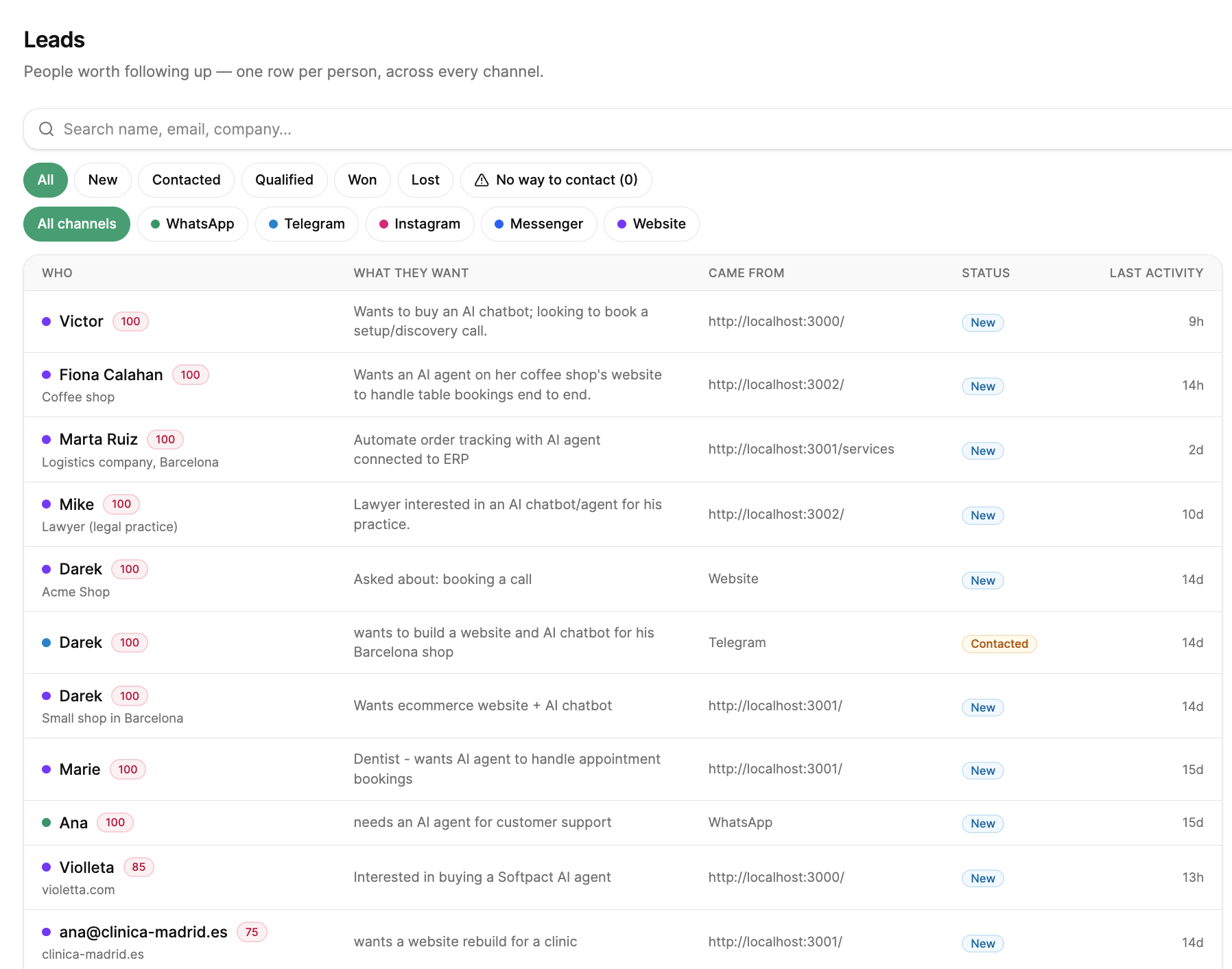This screenshot has width=1232, height=969.
Task: Switch to the Qualified status tab
Action: click(x=284, y=180)
